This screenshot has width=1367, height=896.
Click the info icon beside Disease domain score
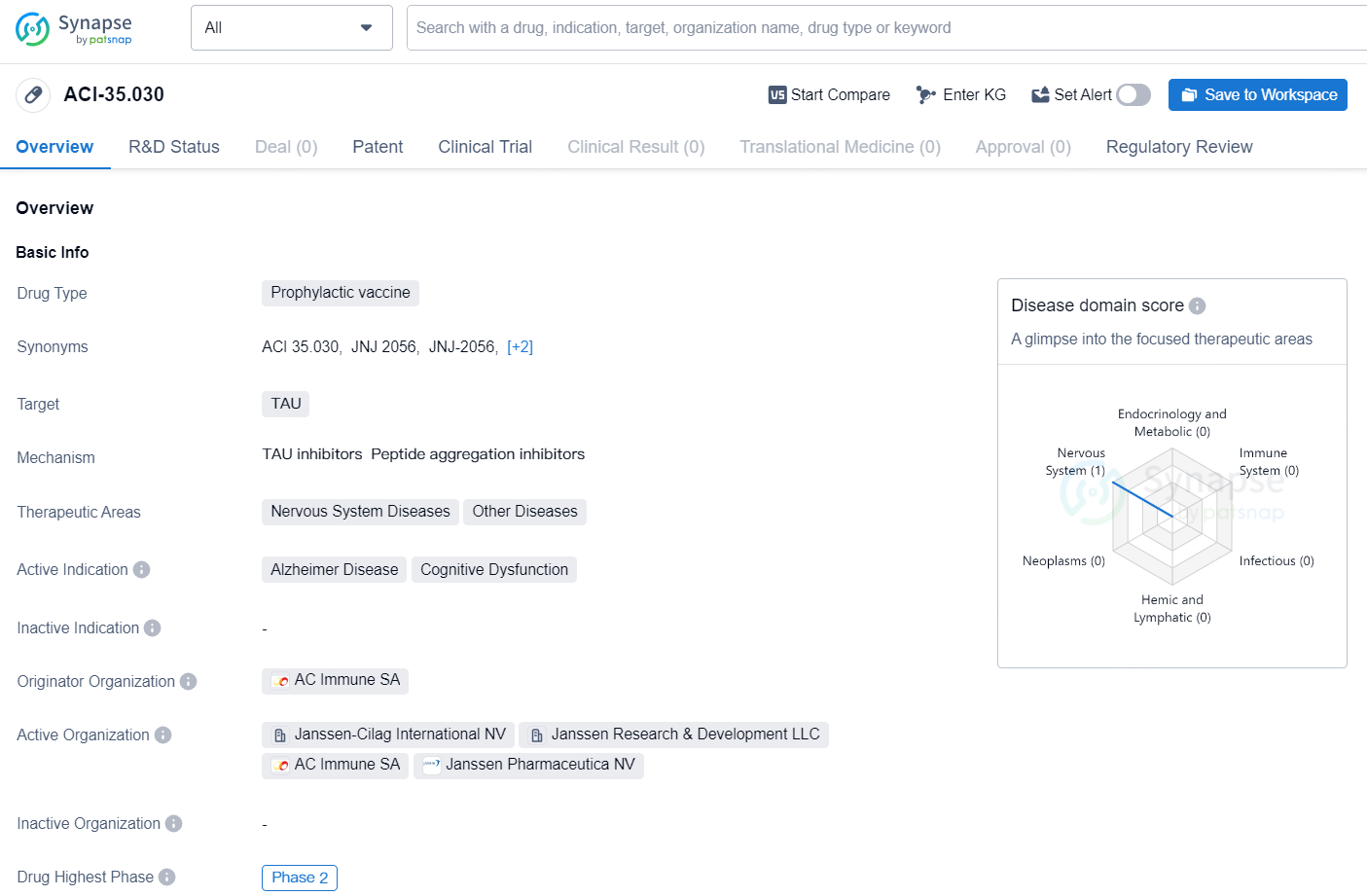1198,305
